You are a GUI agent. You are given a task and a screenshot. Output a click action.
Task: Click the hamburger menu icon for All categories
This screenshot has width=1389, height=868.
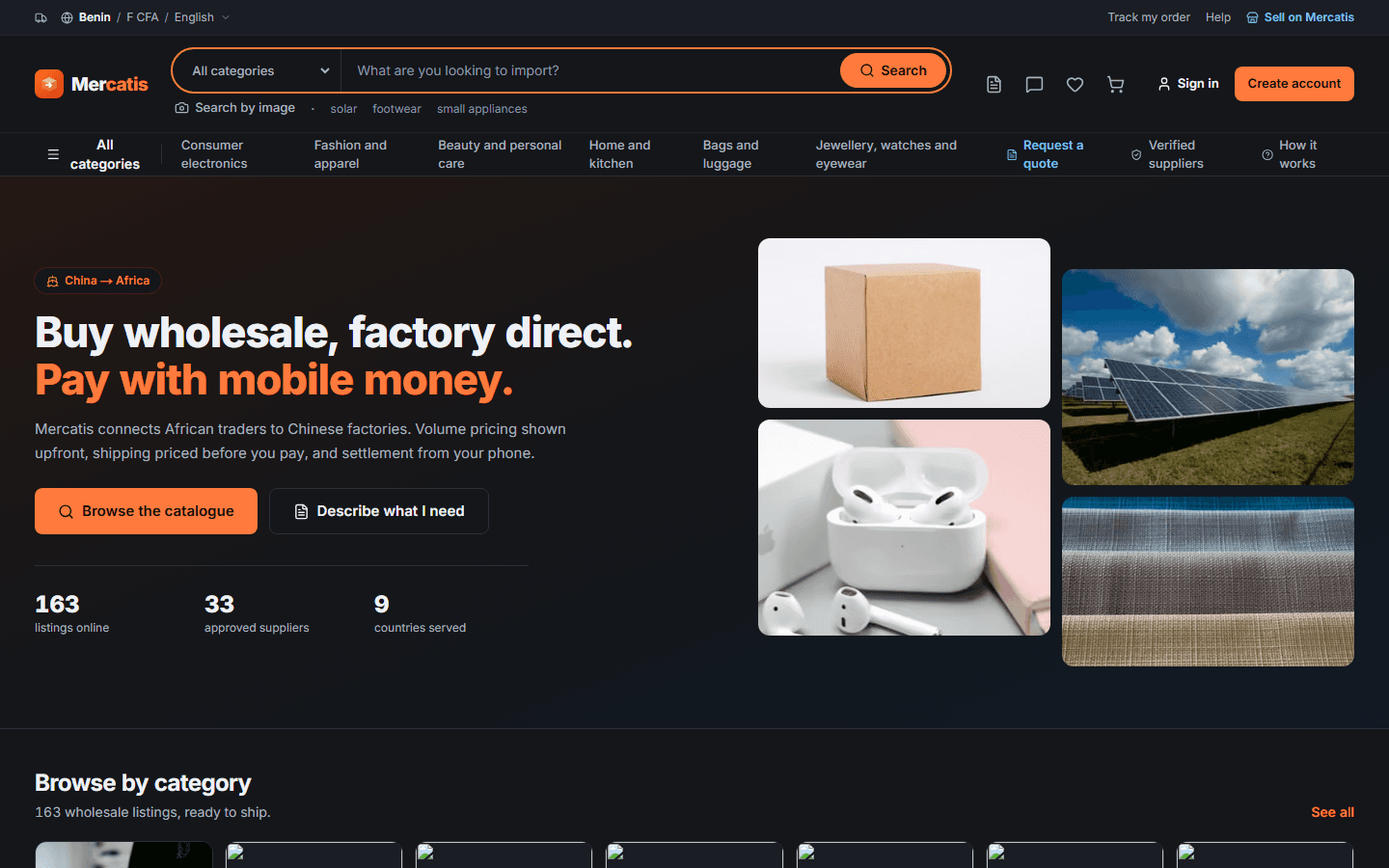53,154
